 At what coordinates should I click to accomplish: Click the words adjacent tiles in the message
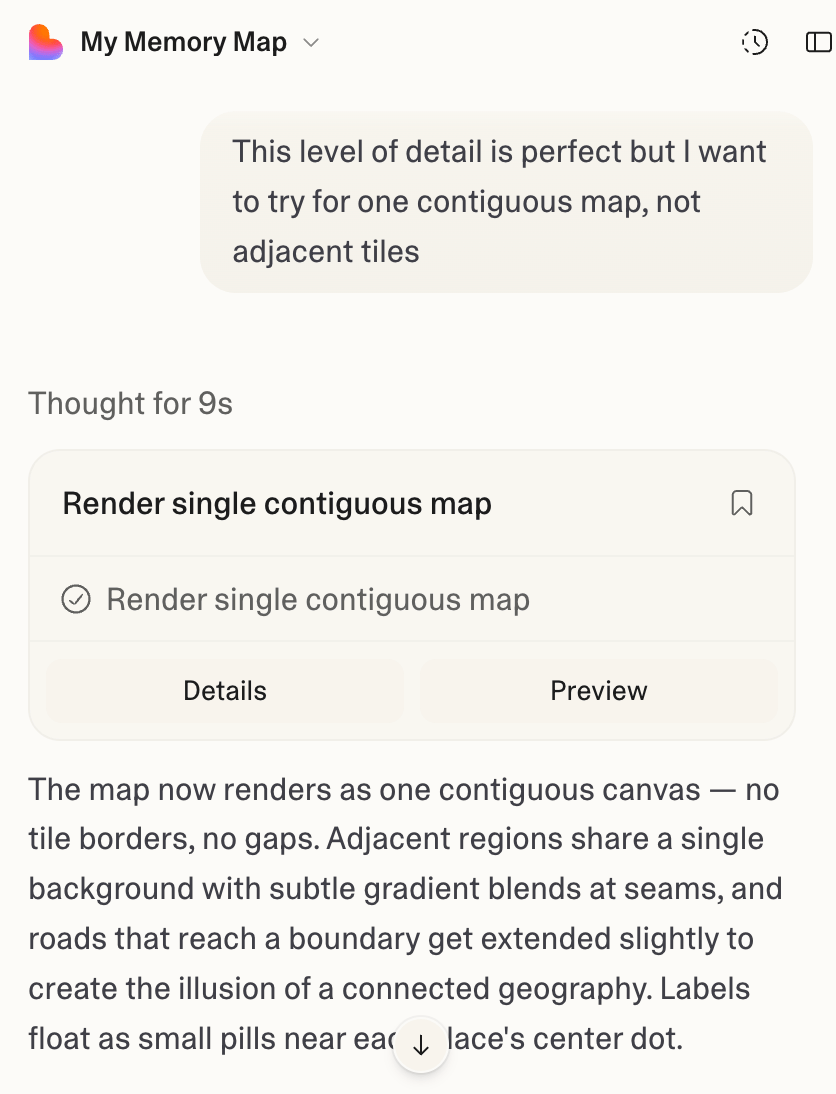[326, 250]
